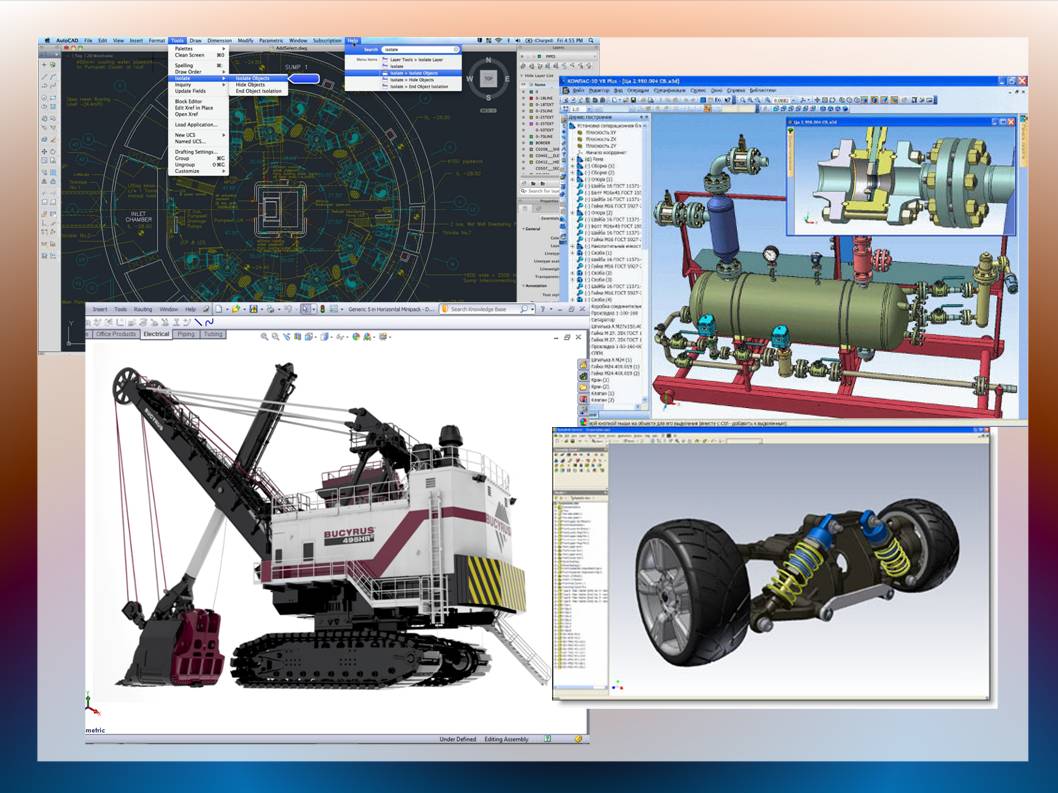Open SolidWorks Options from the toolbar icon

(333, 309)
